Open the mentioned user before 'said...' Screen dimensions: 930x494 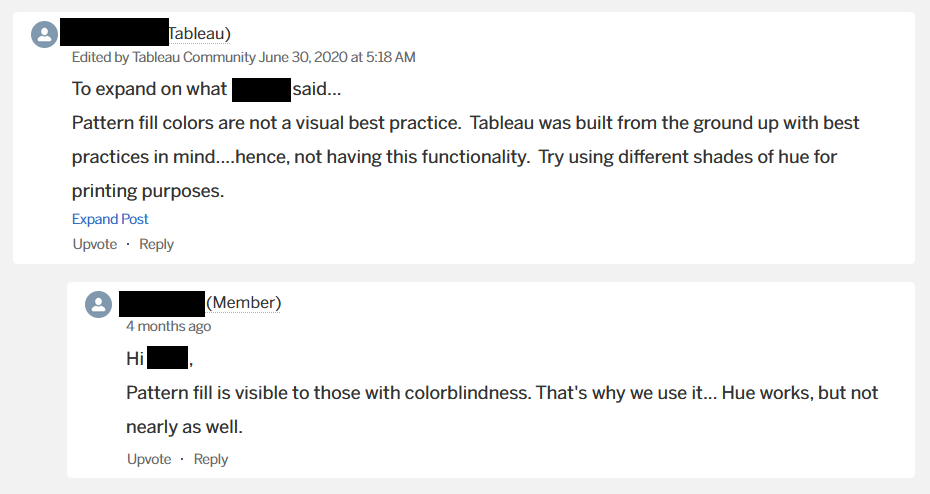[x=262, y=90]
